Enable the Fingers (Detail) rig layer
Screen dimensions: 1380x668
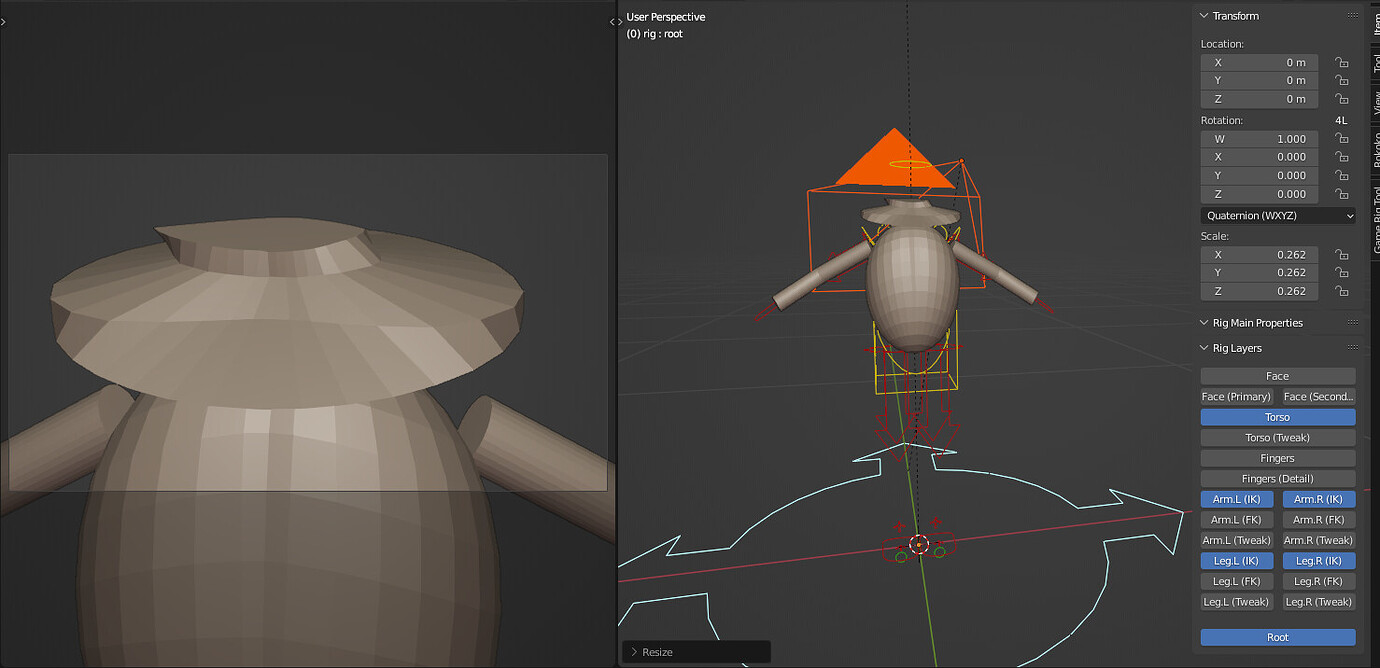pos(1278,479)
